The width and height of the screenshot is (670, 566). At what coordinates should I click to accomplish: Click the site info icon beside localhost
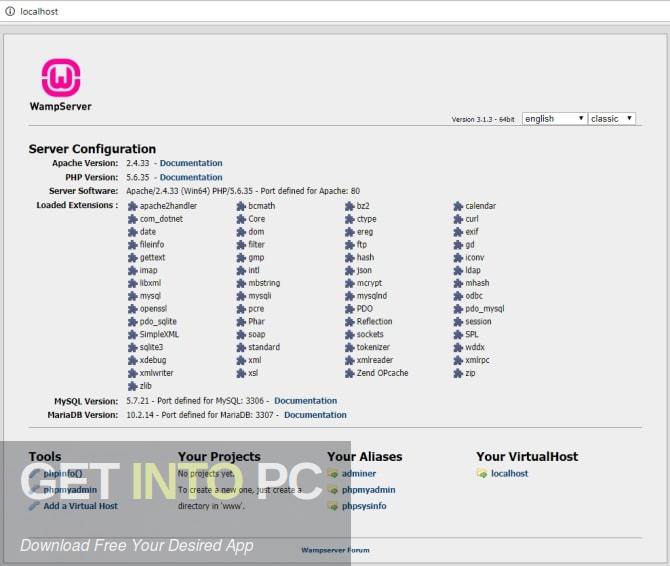point(10,12)
